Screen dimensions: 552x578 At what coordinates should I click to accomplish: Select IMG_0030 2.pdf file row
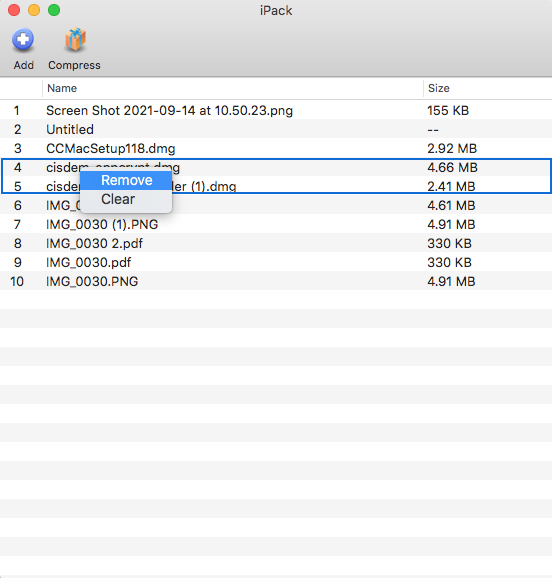tap(276, 243)
